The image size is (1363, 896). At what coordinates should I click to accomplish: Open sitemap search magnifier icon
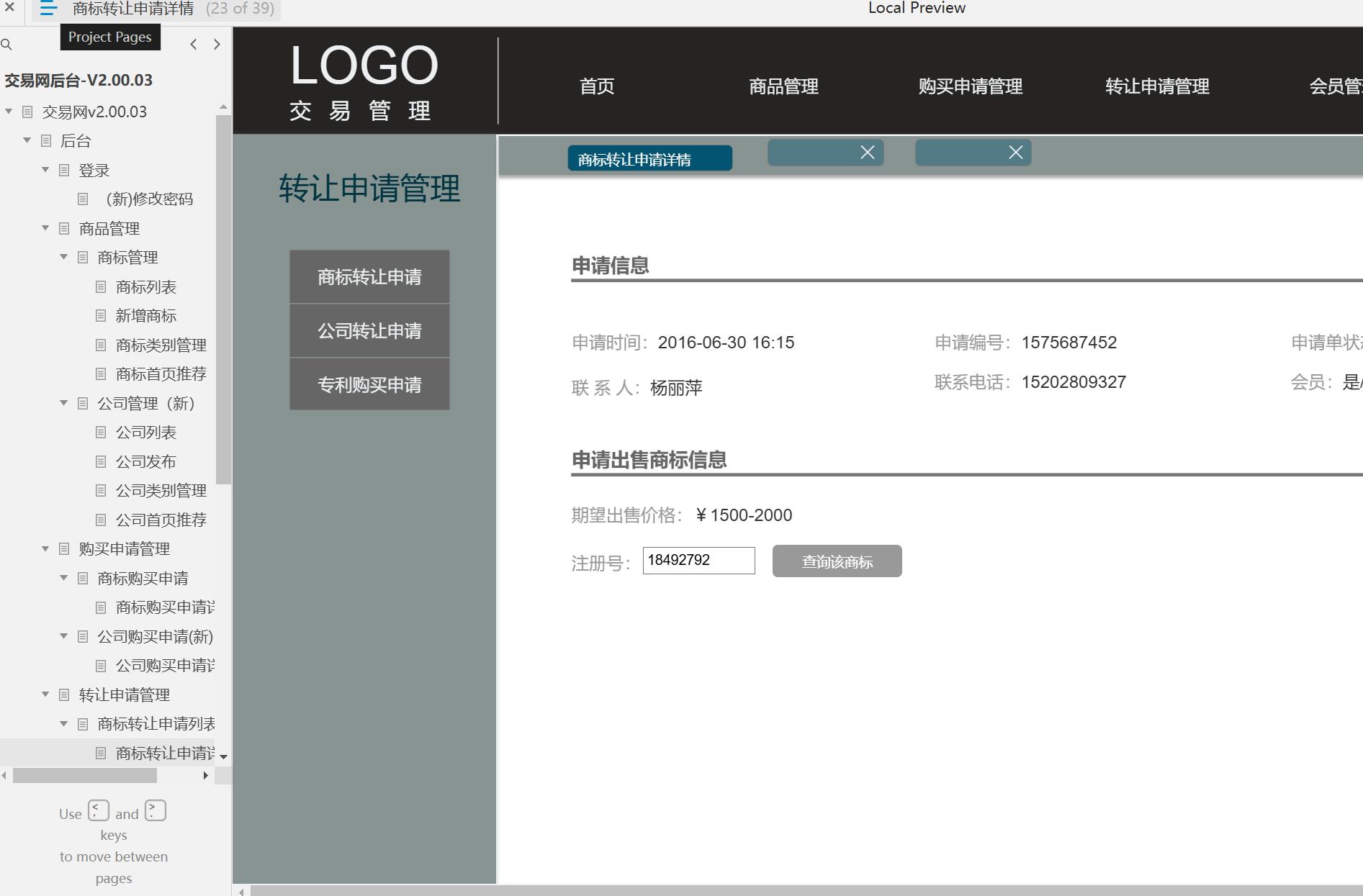[6, 45]
